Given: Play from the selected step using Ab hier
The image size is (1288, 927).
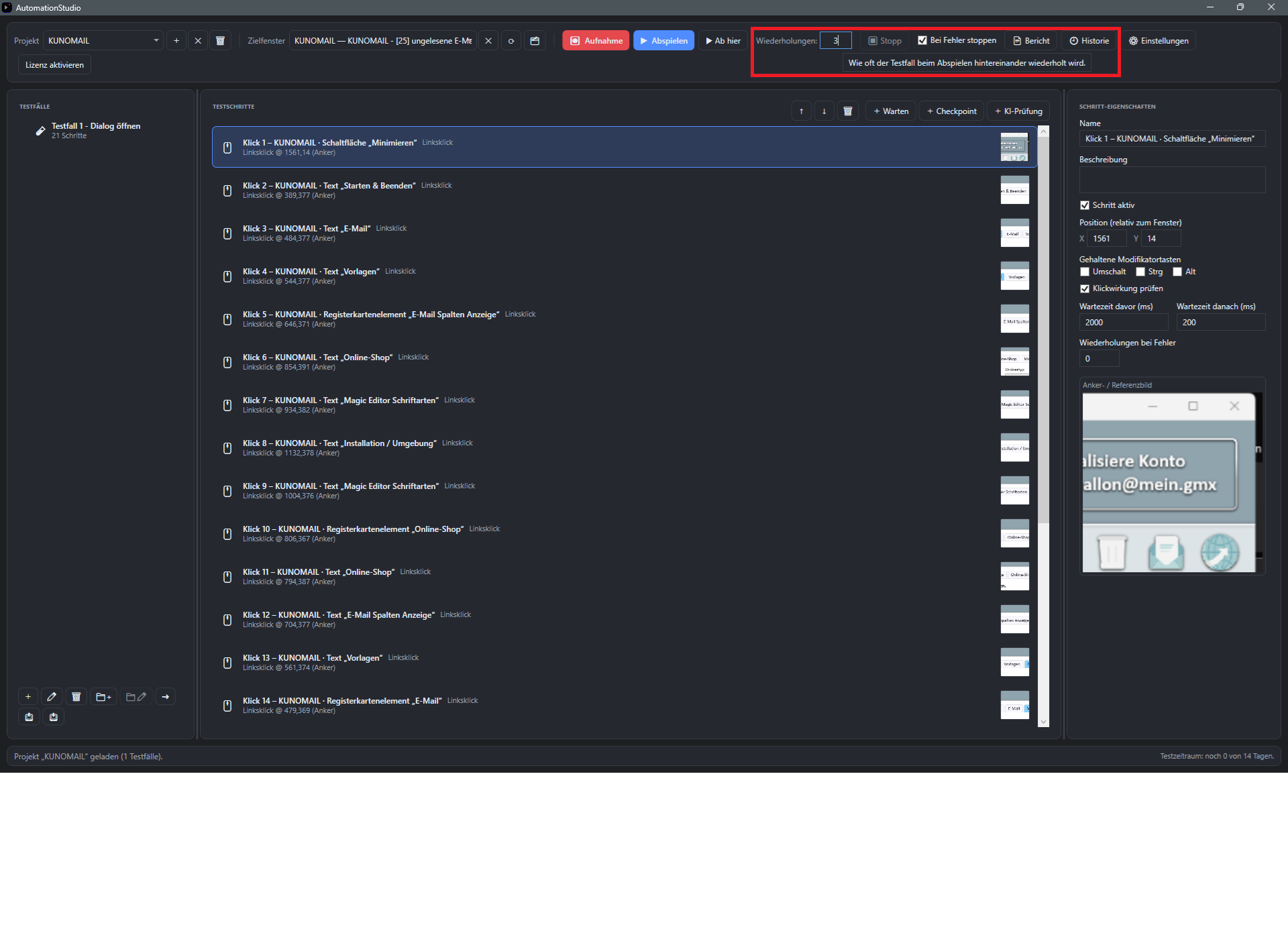Looking at the screenshot, I should (723, 41).
